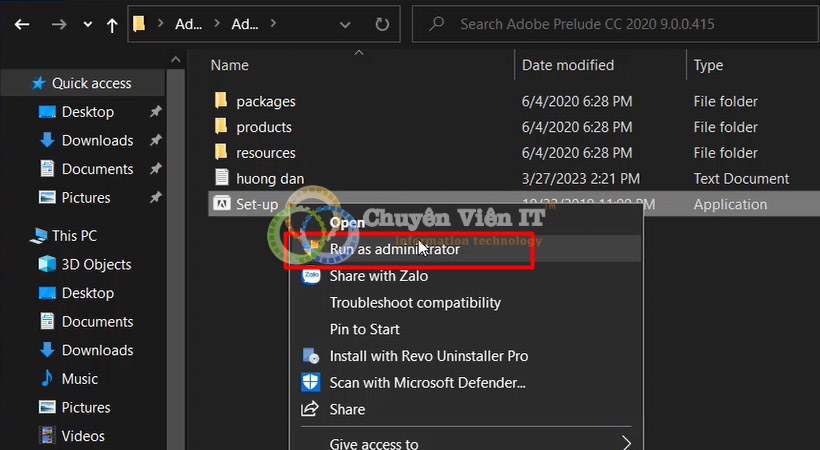Expand the Give access to submenu
820x450 pixels.
626,443
